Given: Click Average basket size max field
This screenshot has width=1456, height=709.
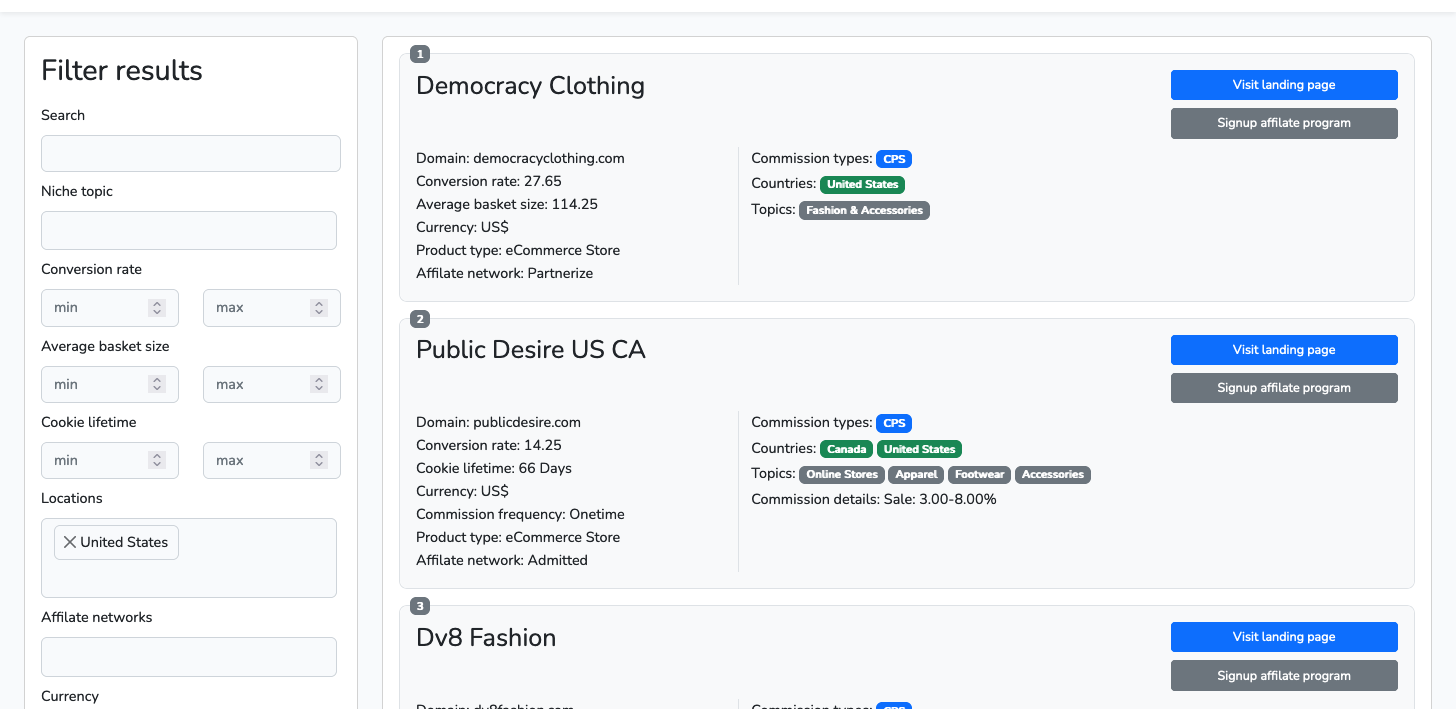Looking at the screenshot, I should point(272,385).
